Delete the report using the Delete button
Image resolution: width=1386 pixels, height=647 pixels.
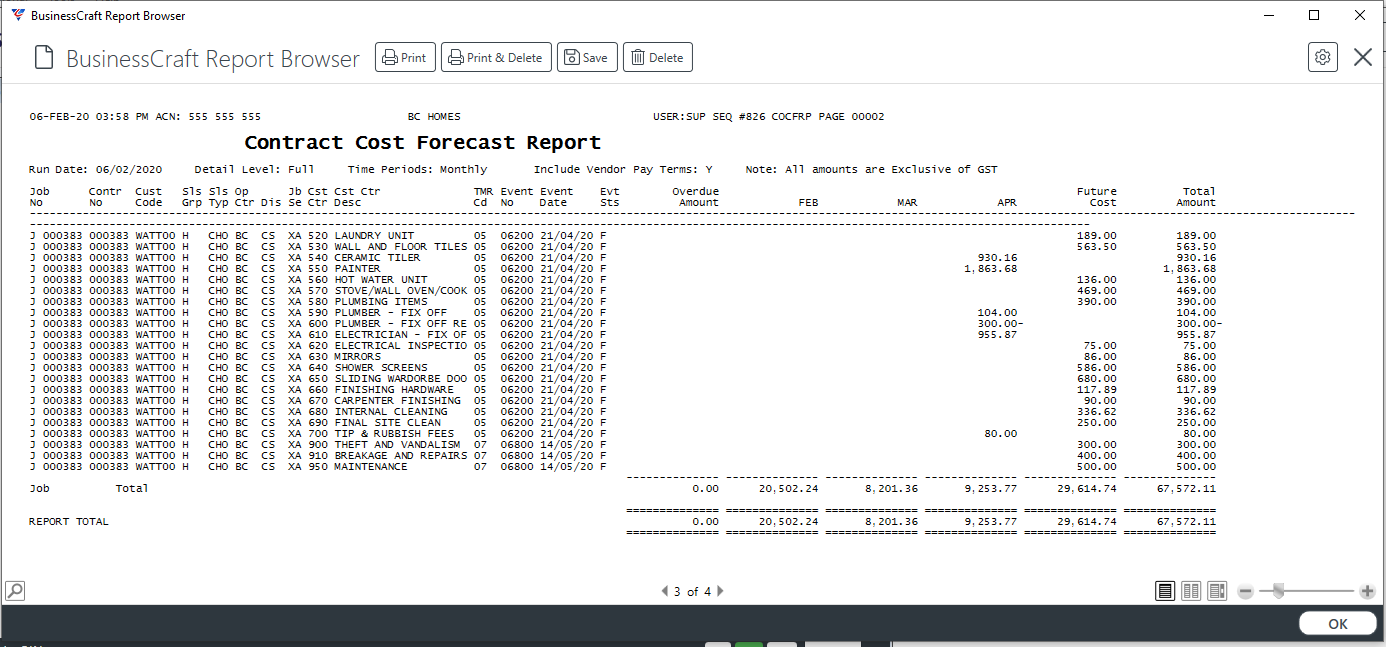[x=658, y=57]
